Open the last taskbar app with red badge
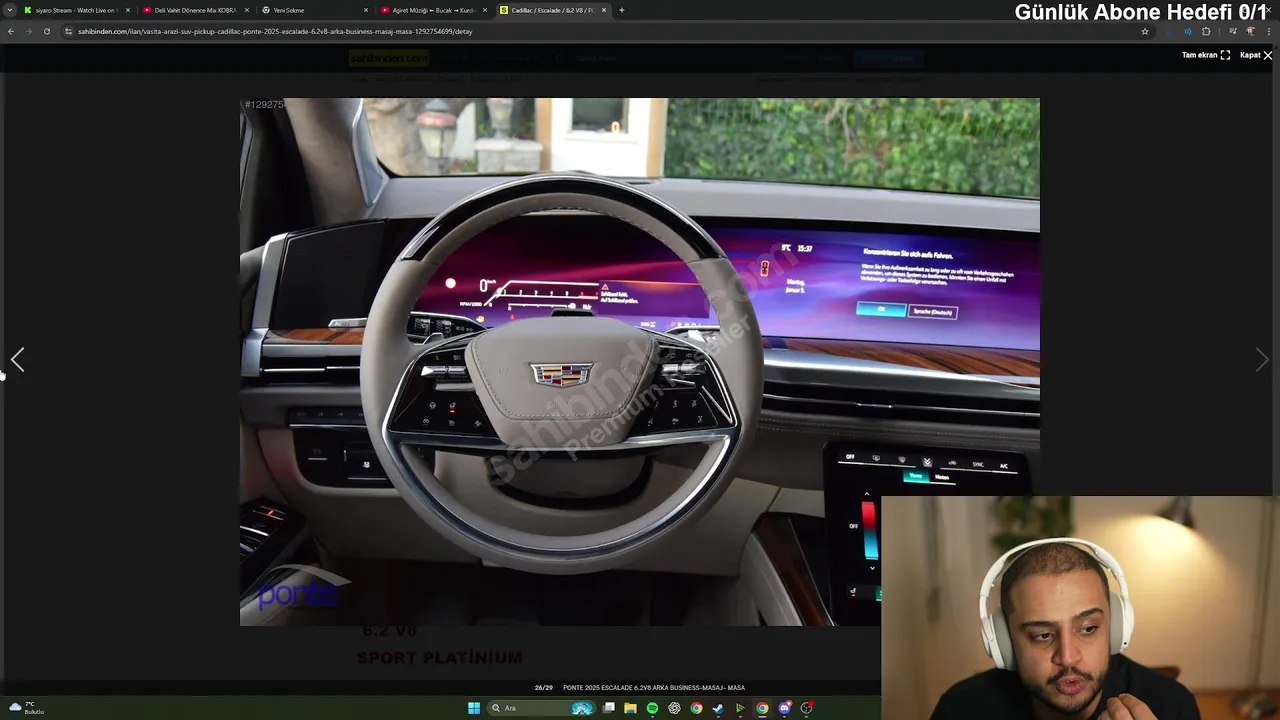Screen dimensions: 1280x720 click(x=806, y=708)
